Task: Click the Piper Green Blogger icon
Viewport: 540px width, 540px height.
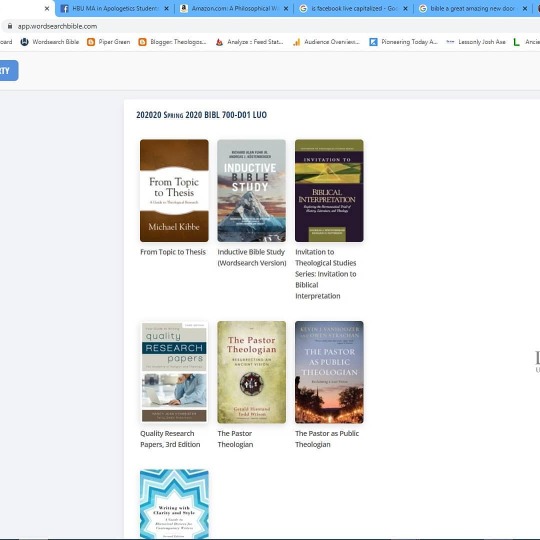Action: 91,42
